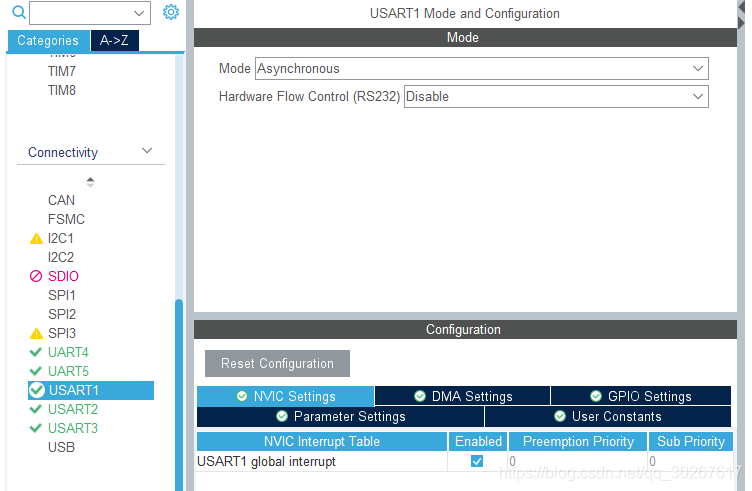Viewport: 752px width, 491px height.
Task: Click the Parameter Settings tab check icon
Action: click(282, 416)
